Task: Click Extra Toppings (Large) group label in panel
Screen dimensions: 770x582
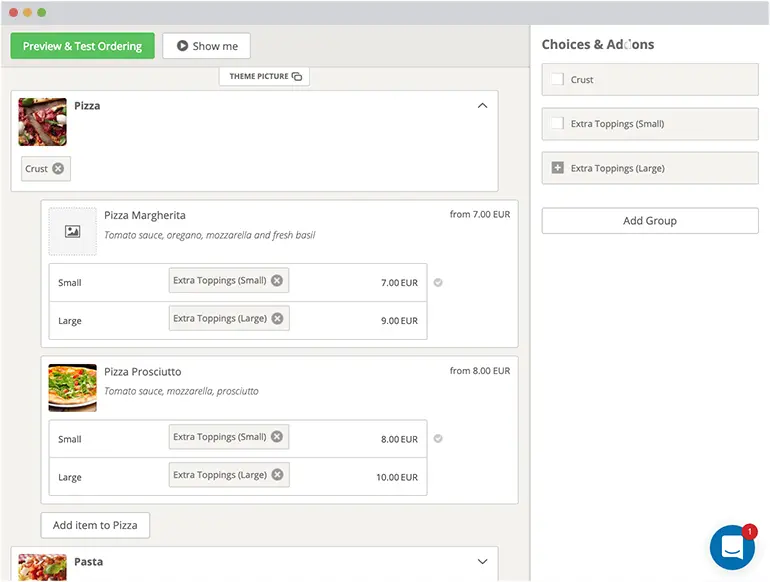Action: [617, 168]
